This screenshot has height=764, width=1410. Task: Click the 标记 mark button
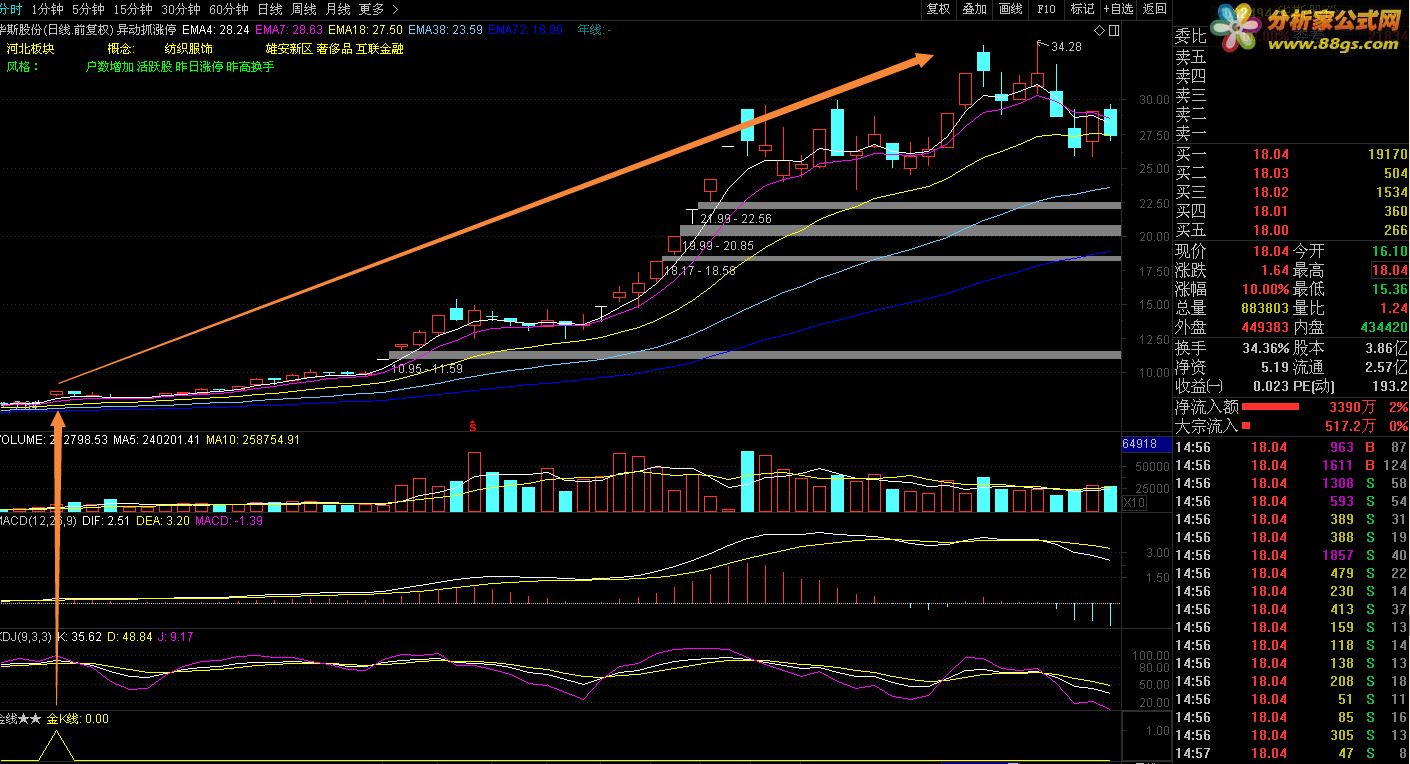(x=1082, y=9)
